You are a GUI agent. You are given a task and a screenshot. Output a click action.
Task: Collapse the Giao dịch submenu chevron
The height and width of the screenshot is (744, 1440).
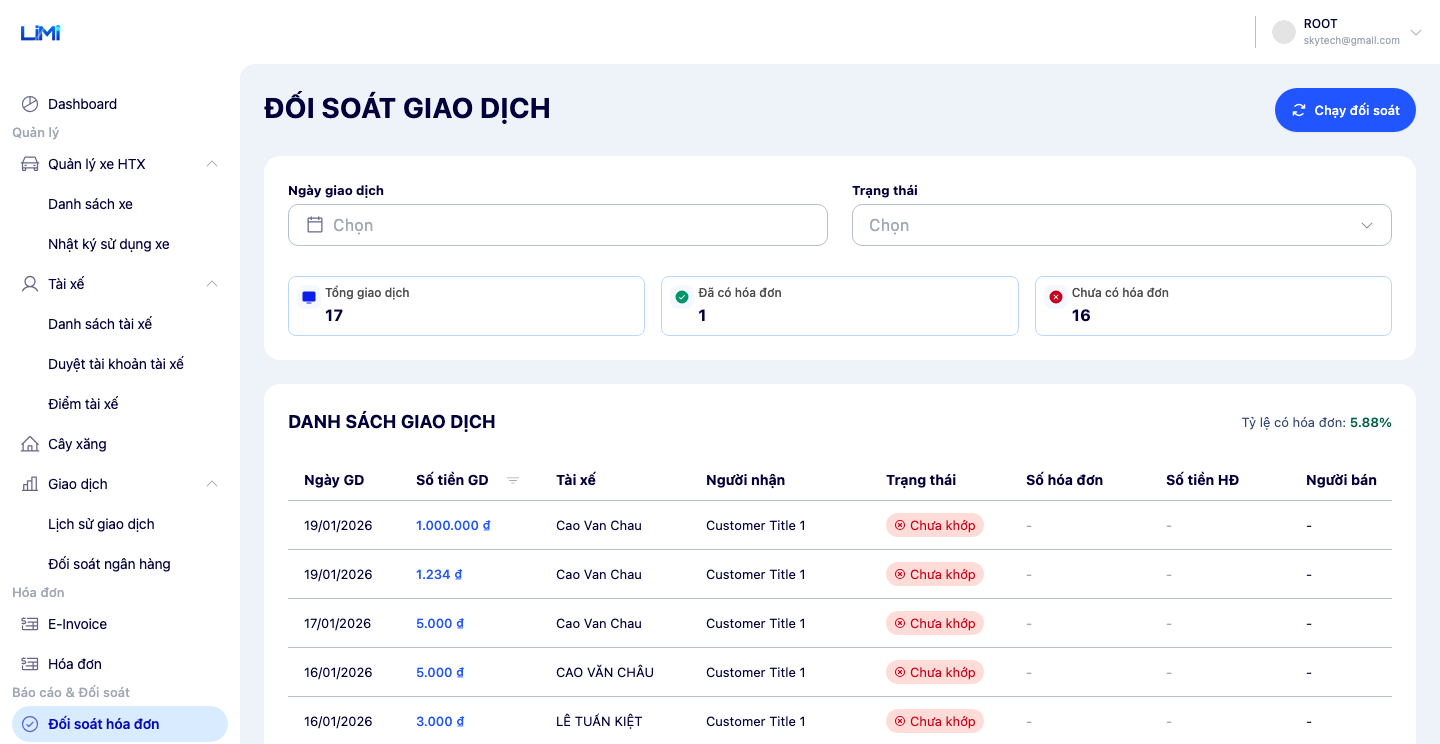point(212,484)
